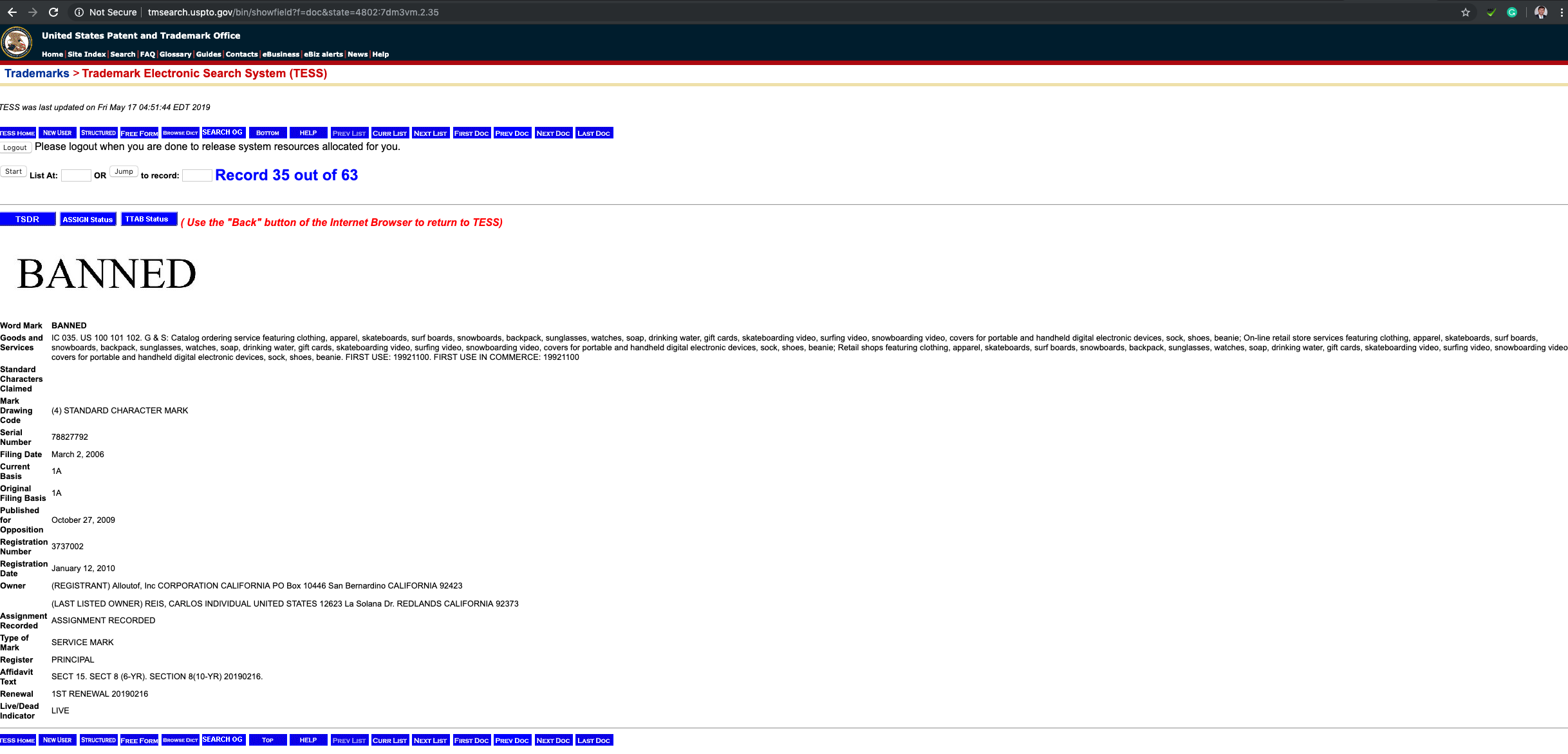
Task: Click the BANNED mark image
Action: 107,274
